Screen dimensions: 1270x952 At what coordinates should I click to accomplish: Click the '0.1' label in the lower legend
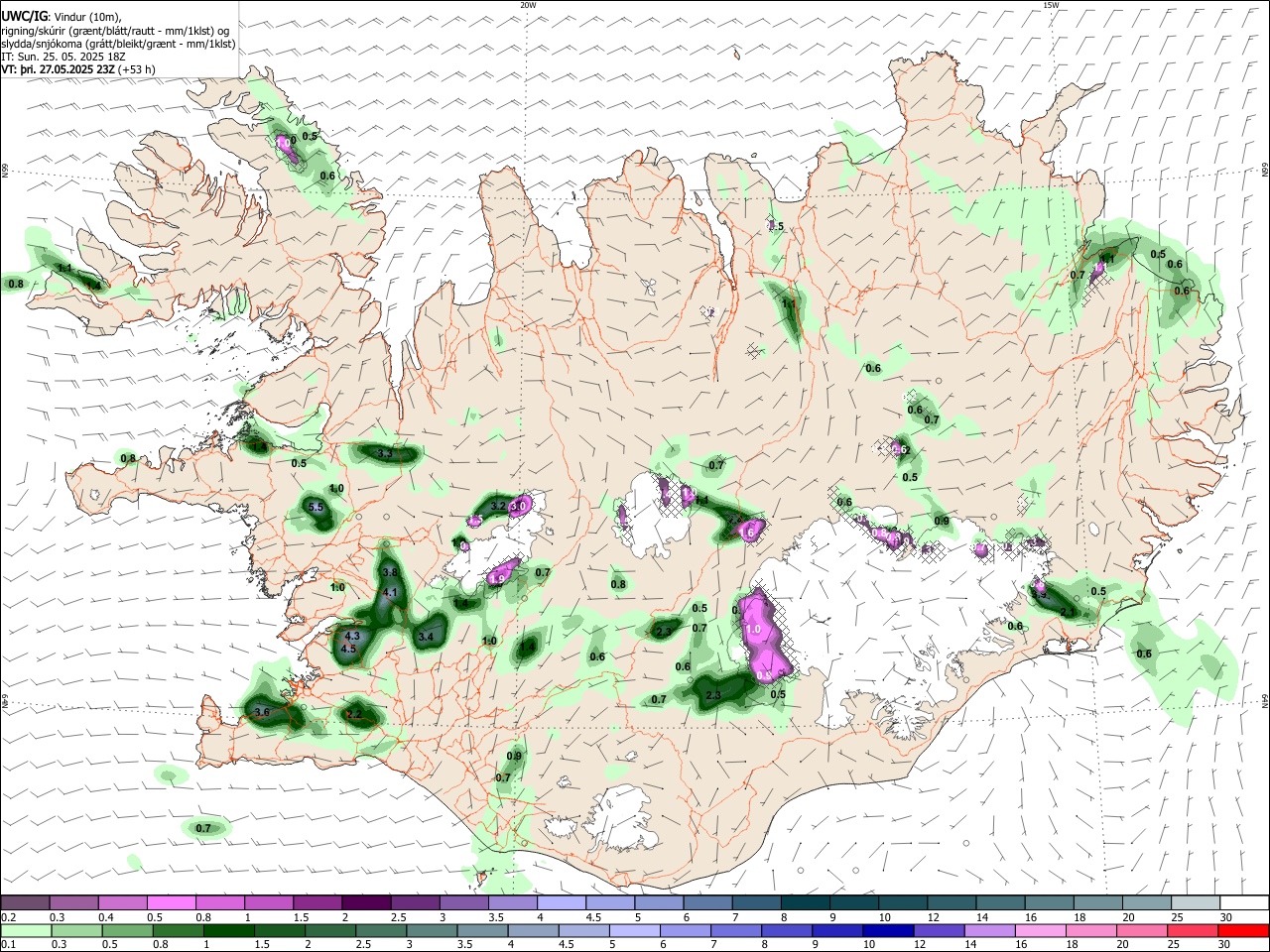coord(8,945)
